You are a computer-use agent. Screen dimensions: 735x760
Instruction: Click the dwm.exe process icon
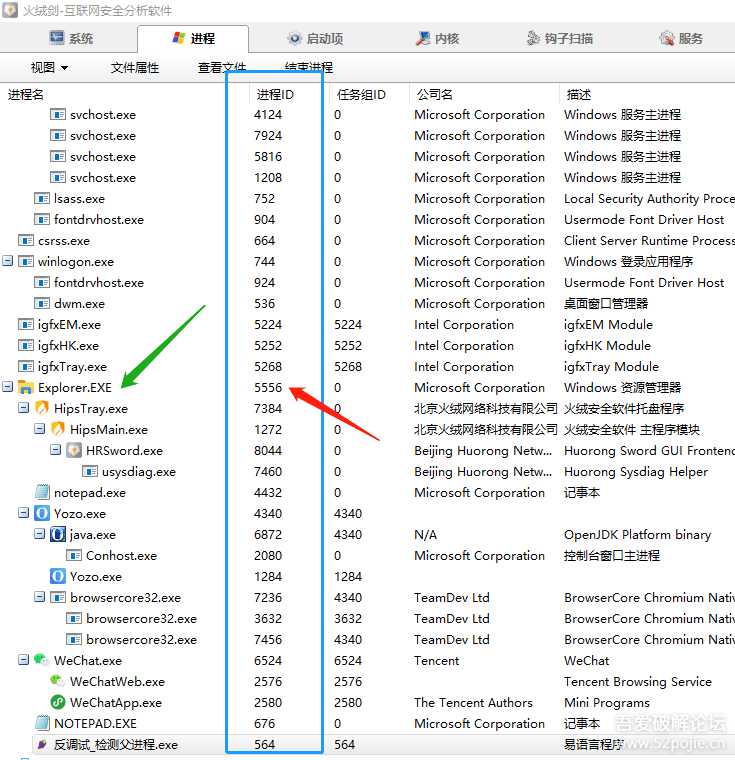42,303
